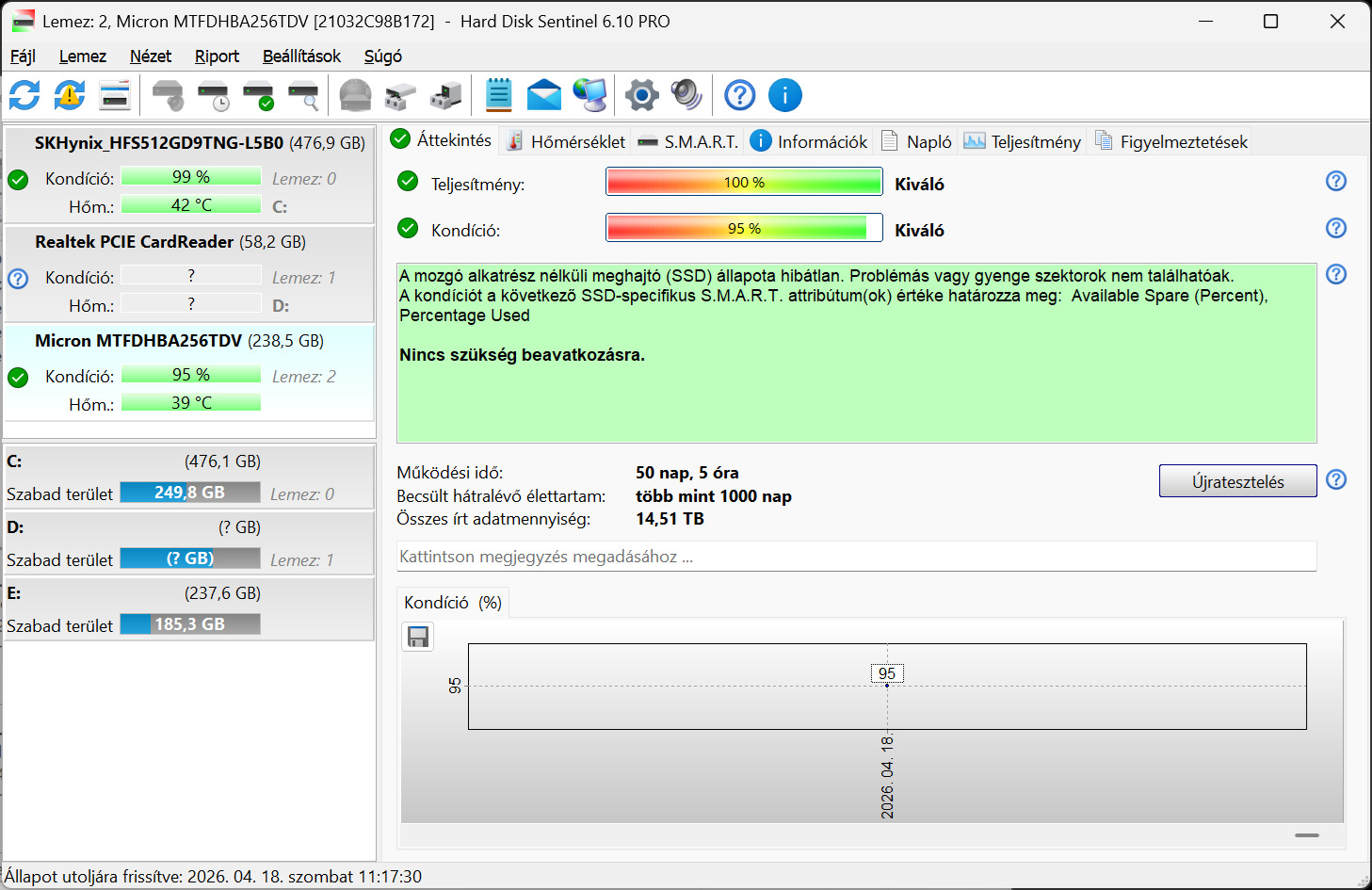Image resolution: width=1372 pixels, height=890 pixels.
Task: Click the disk-to-box transfer toolbar icon
Action: (400, 95)
